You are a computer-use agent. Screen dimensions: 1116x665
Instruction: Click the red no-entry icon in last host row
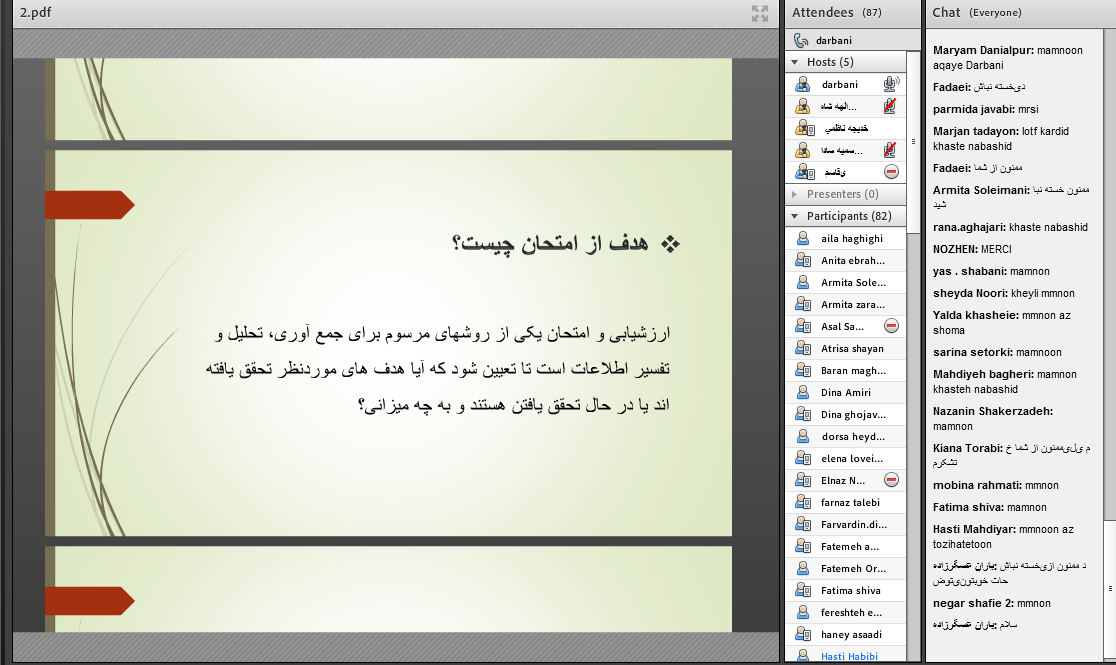(x=891, y=172)
